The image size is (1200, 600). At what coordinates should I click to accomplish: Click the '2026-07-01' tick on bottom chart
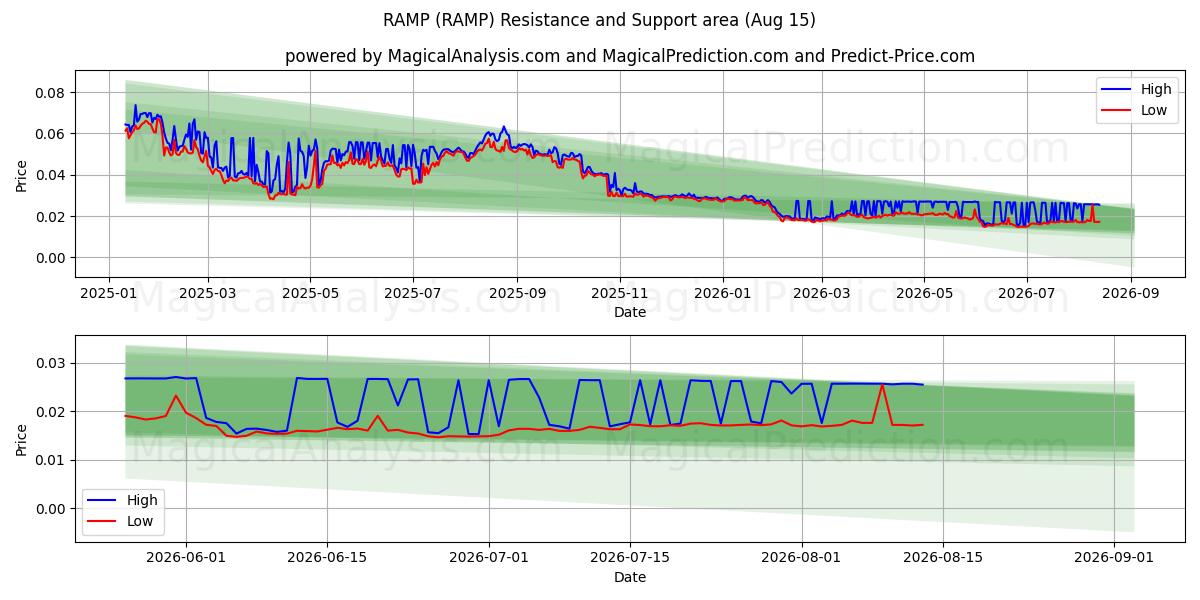(489, 558)
